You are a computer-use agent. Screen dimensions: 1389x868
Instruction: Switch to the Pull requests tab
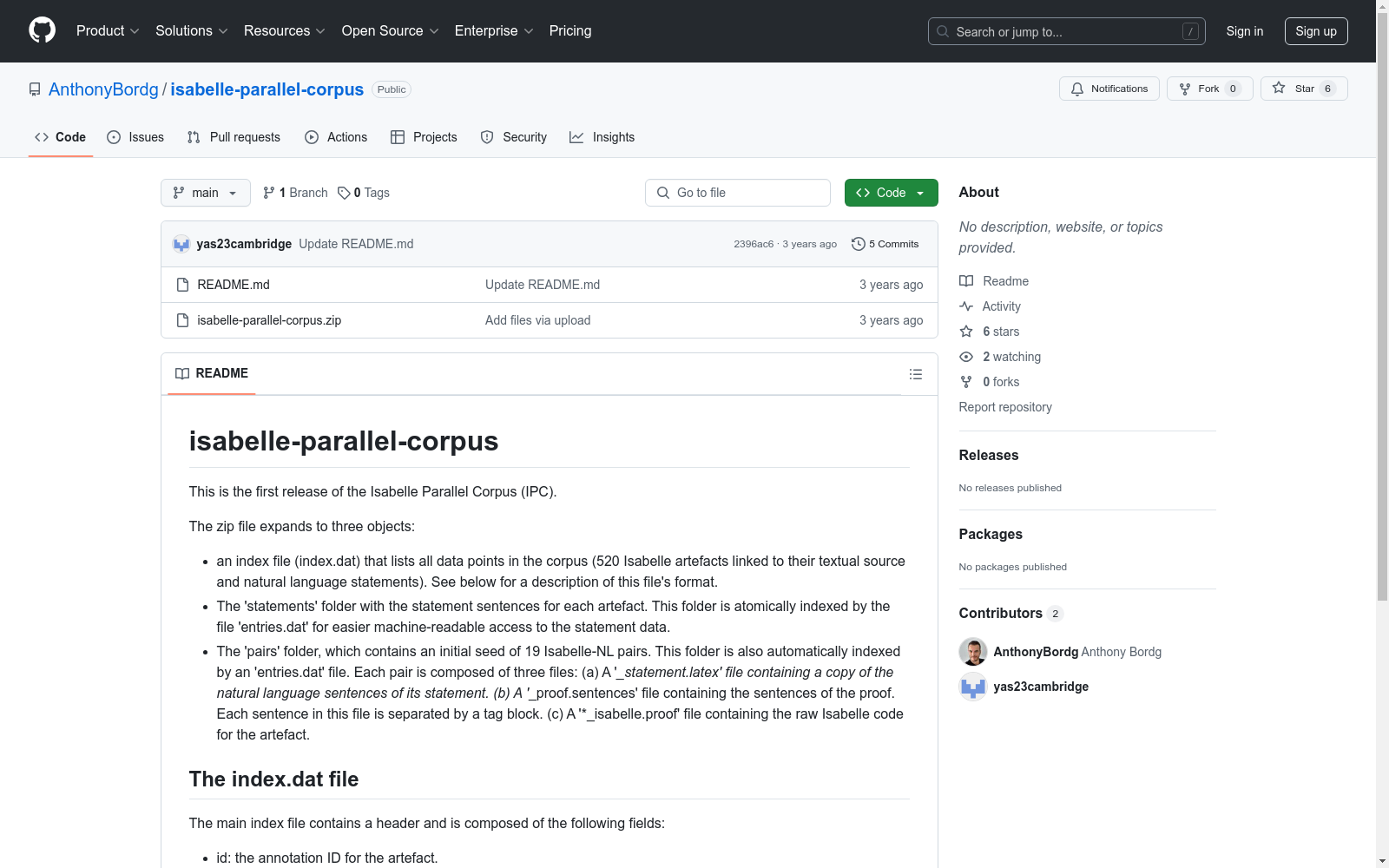234,137
